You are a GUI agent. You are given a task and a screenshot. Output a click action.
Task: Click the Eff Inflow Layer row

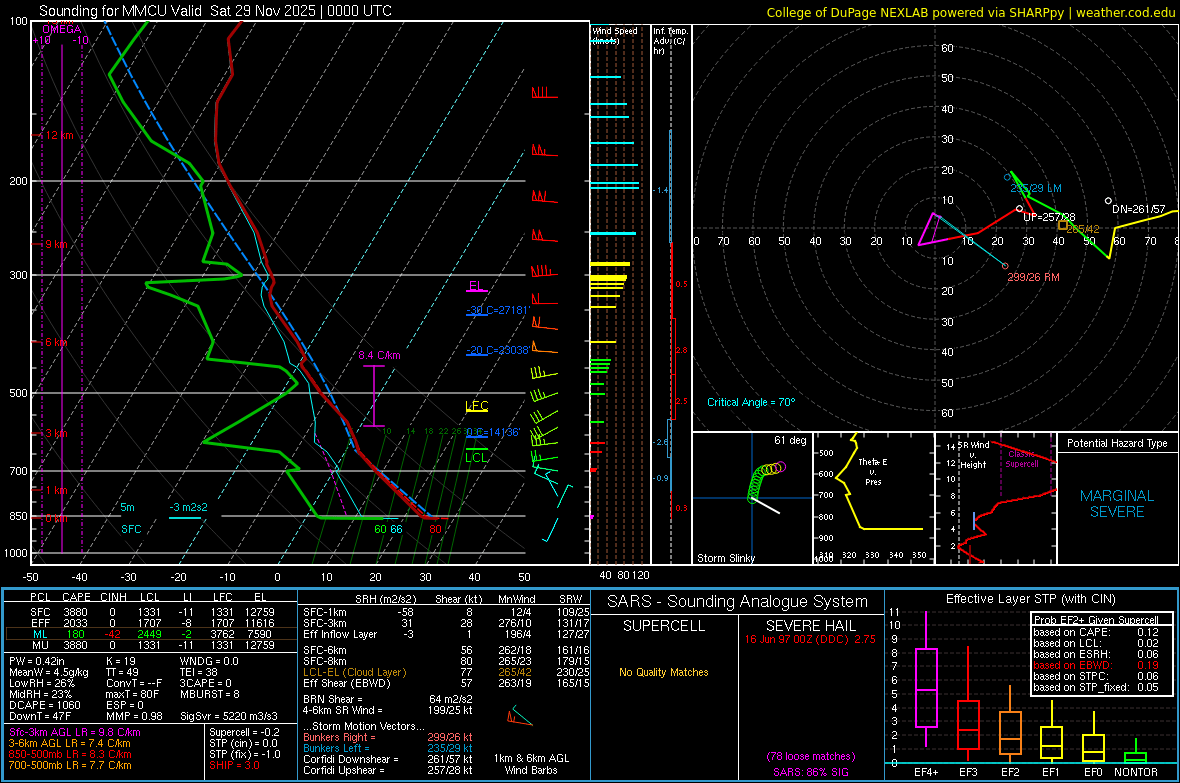point(446,634)
